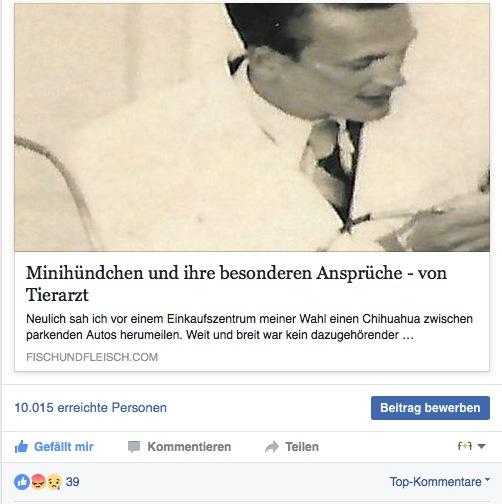
Task: Open the FISCHUNDFLEISCH.COM source link
Action: coord(92,357)
